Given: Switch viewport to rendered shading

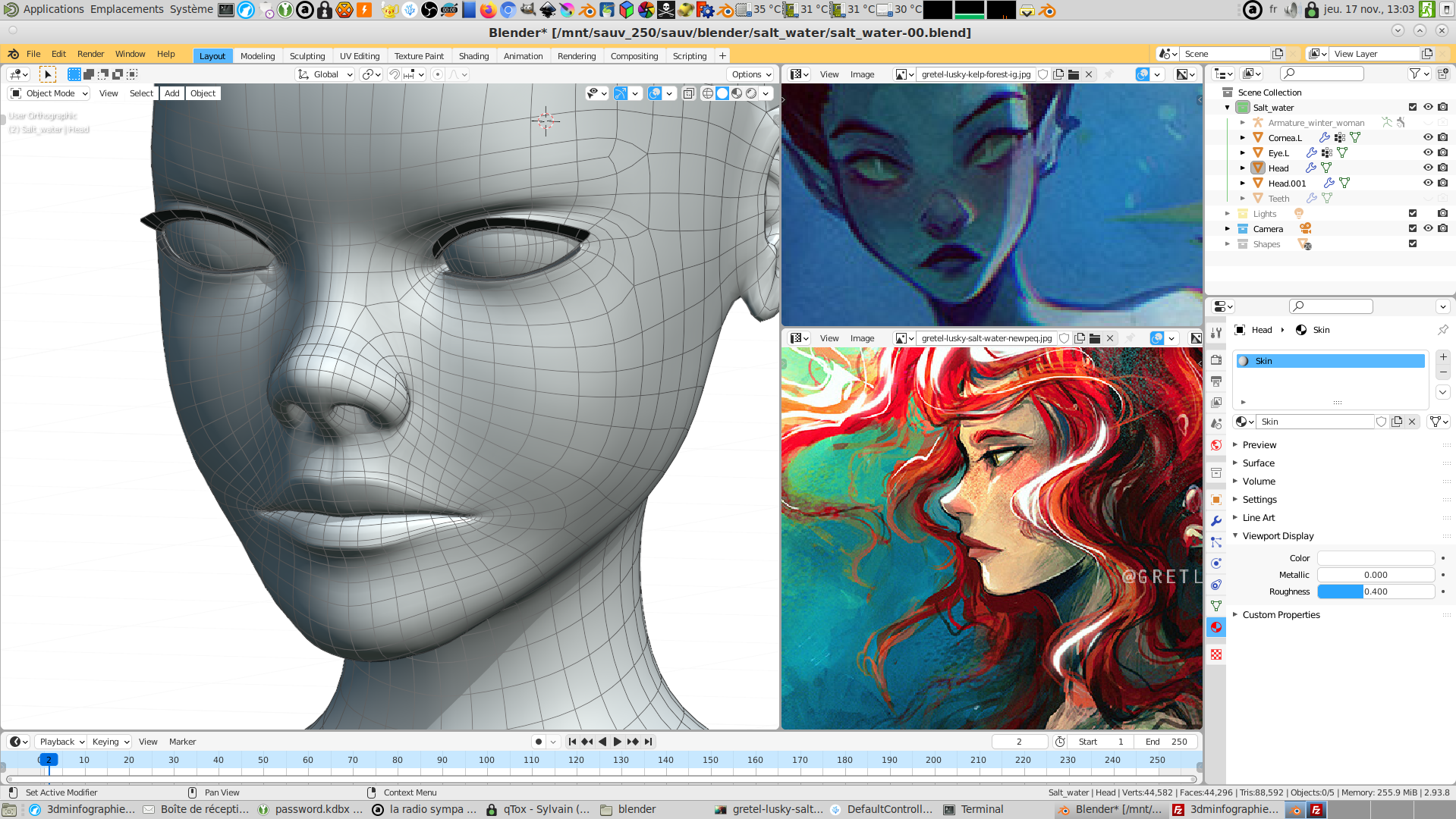Looking at the screenshot, I should coord(751,93).
